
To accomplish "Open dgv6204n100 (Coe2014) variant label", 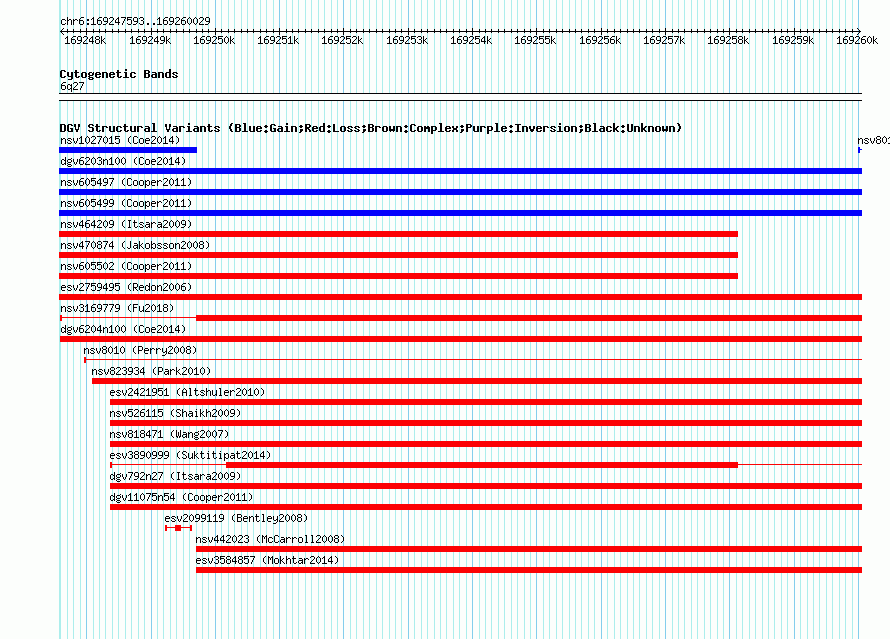I will click(123, 329).
